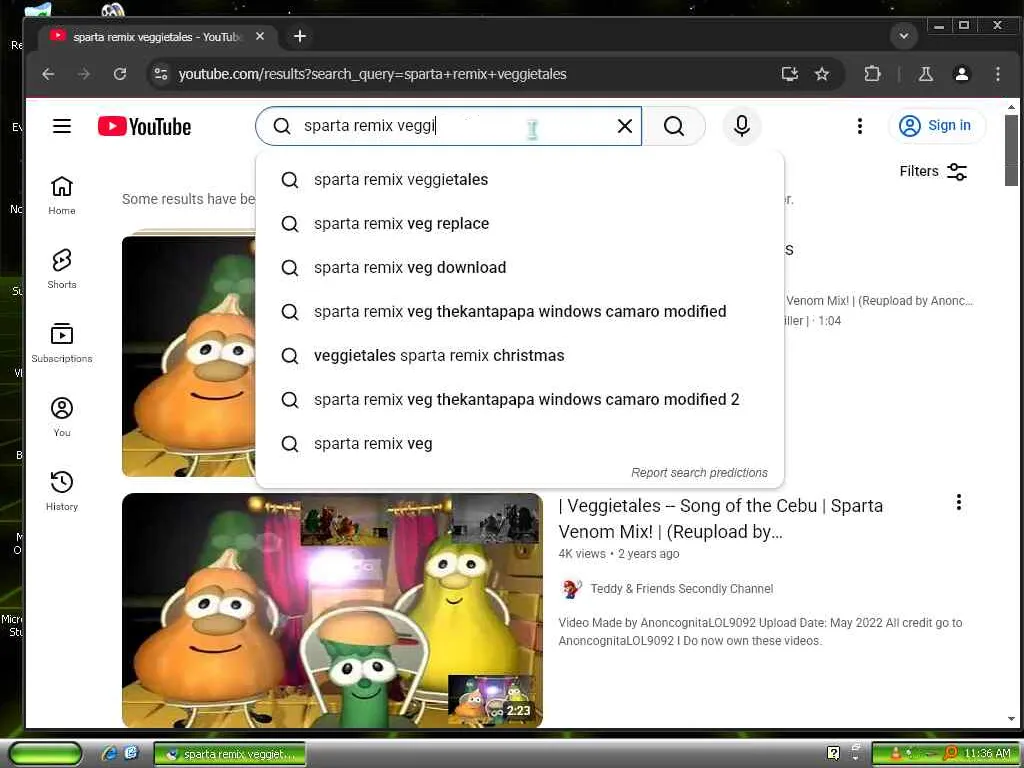Open Subscriptions in the sidebar
This screenshot has width=1024, height=768.
pyautogui.click(x=62, y=343)
